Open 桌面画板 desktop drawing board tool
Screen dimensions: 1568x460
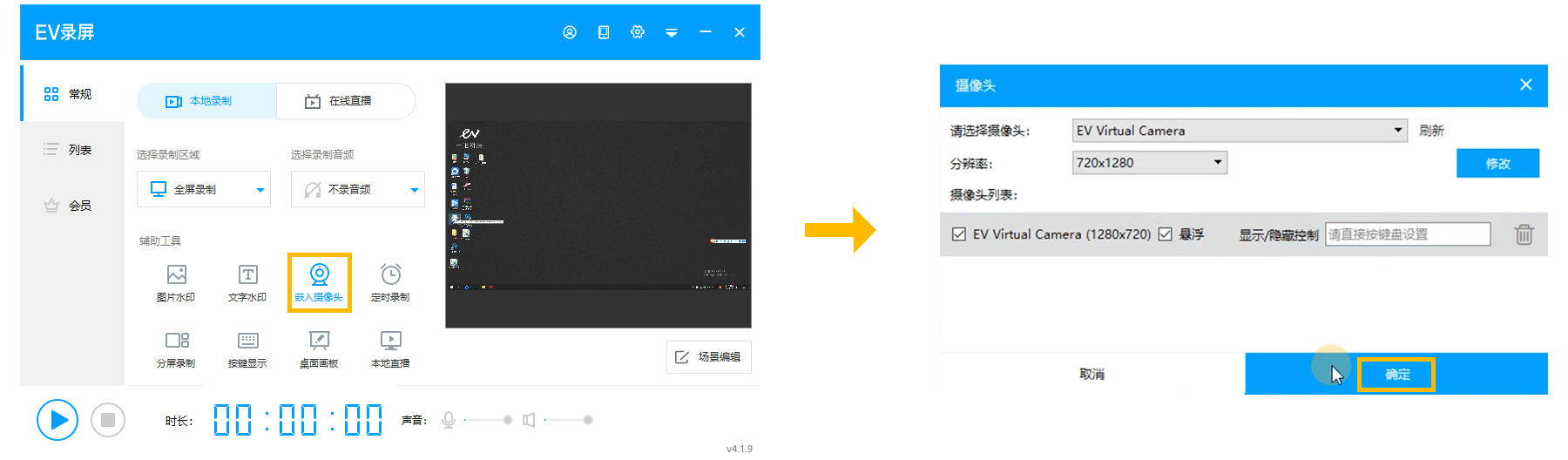(x=319, y=349)
